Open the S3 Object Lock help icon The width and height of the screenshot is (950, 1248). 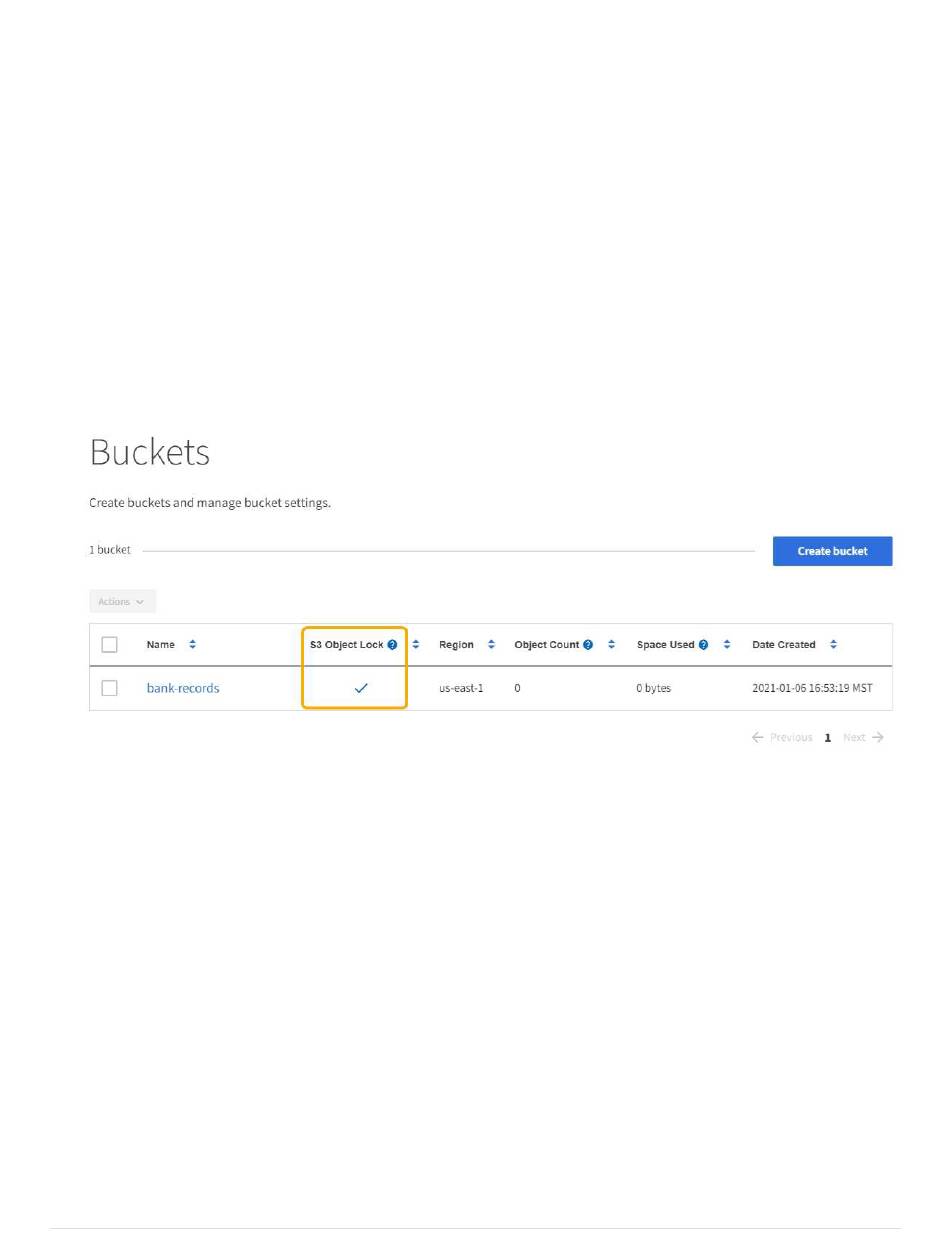pyautogui.click(x=392, y=645)
